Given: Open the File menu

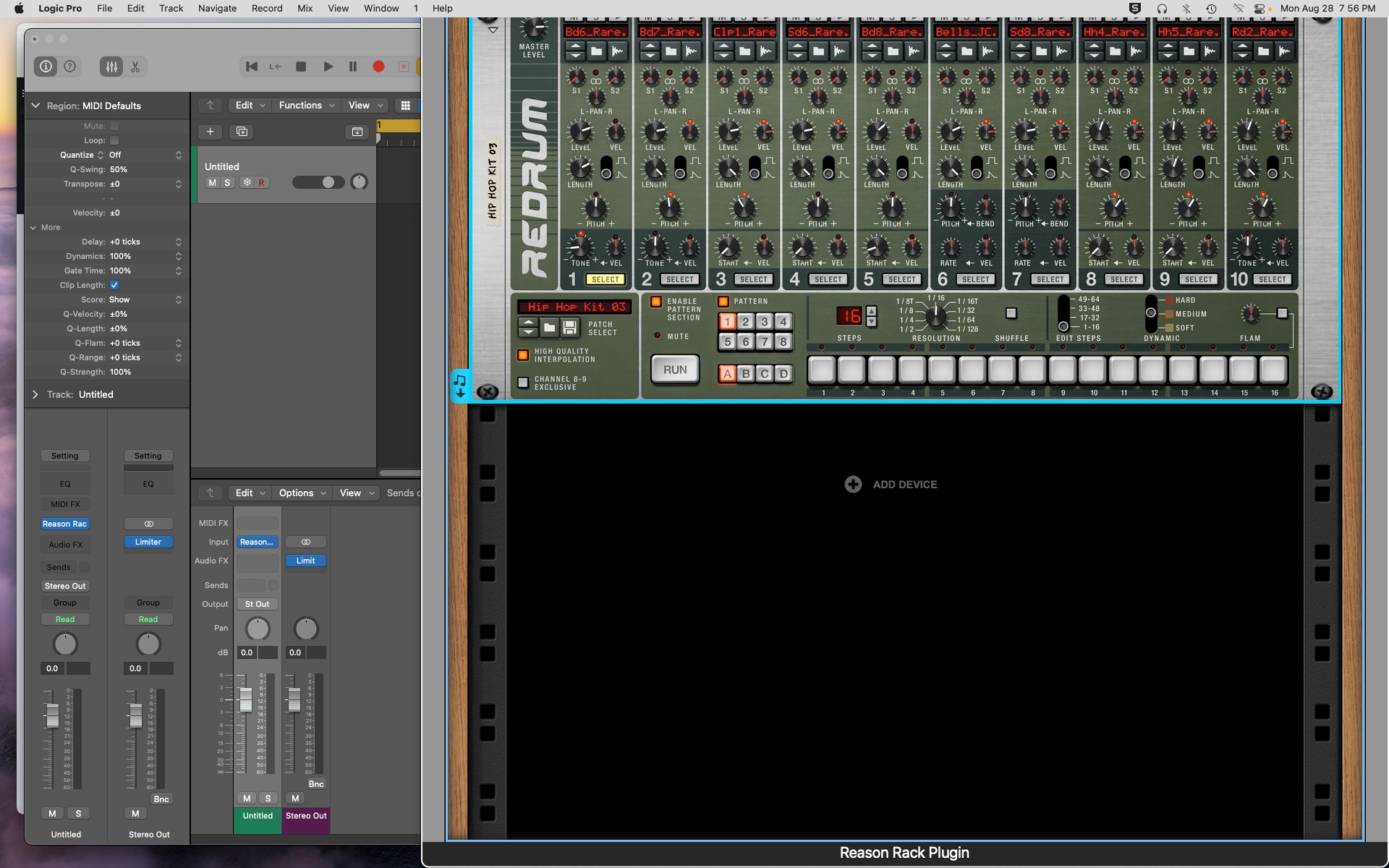Looking at the screenshot, I should (104, 9).
